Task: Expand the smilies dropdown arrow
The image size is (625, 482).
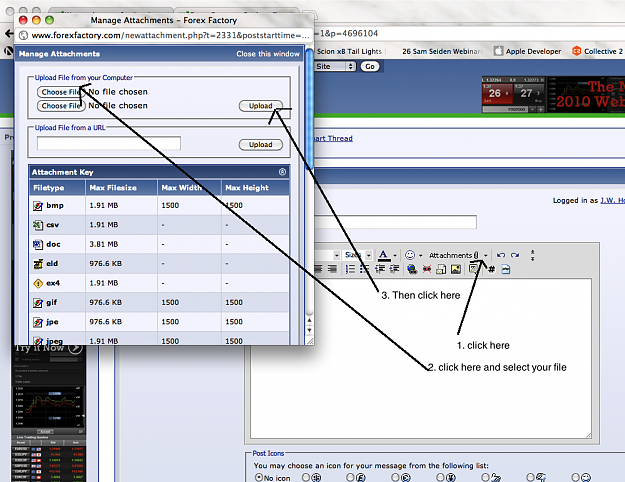Action: [x=421, y=256]
